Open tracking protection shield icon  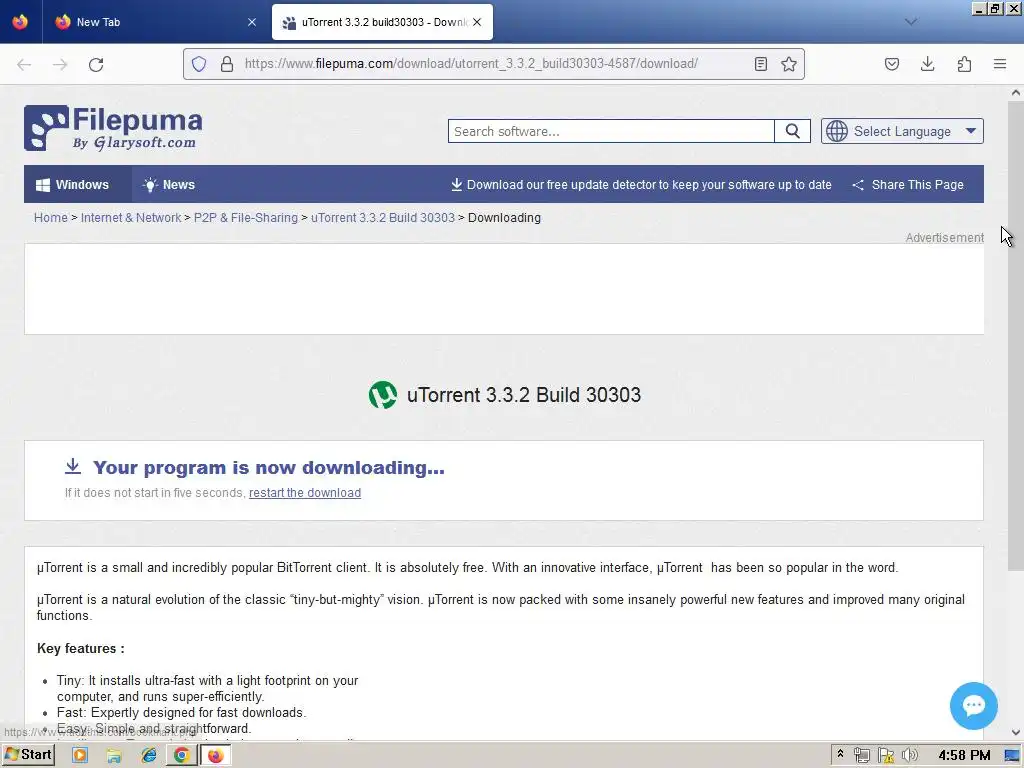(199, 64)
